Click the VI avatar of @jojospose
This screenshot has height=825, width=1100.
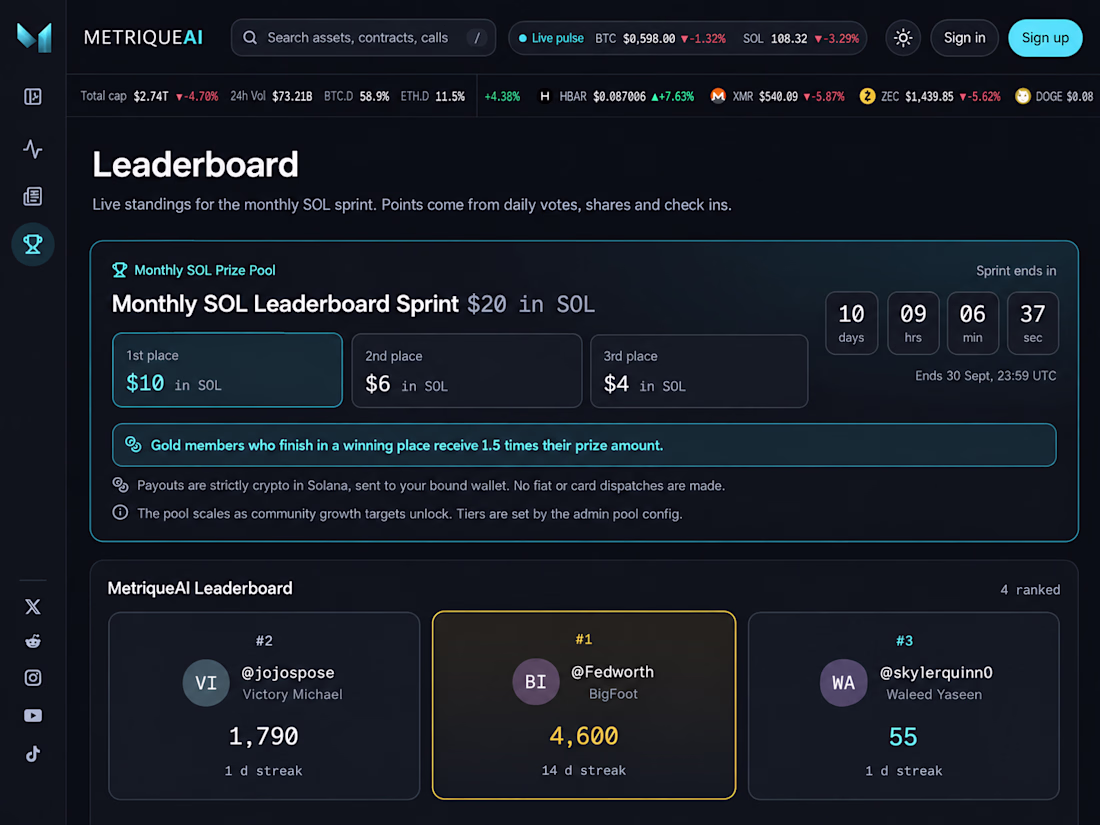206,683
